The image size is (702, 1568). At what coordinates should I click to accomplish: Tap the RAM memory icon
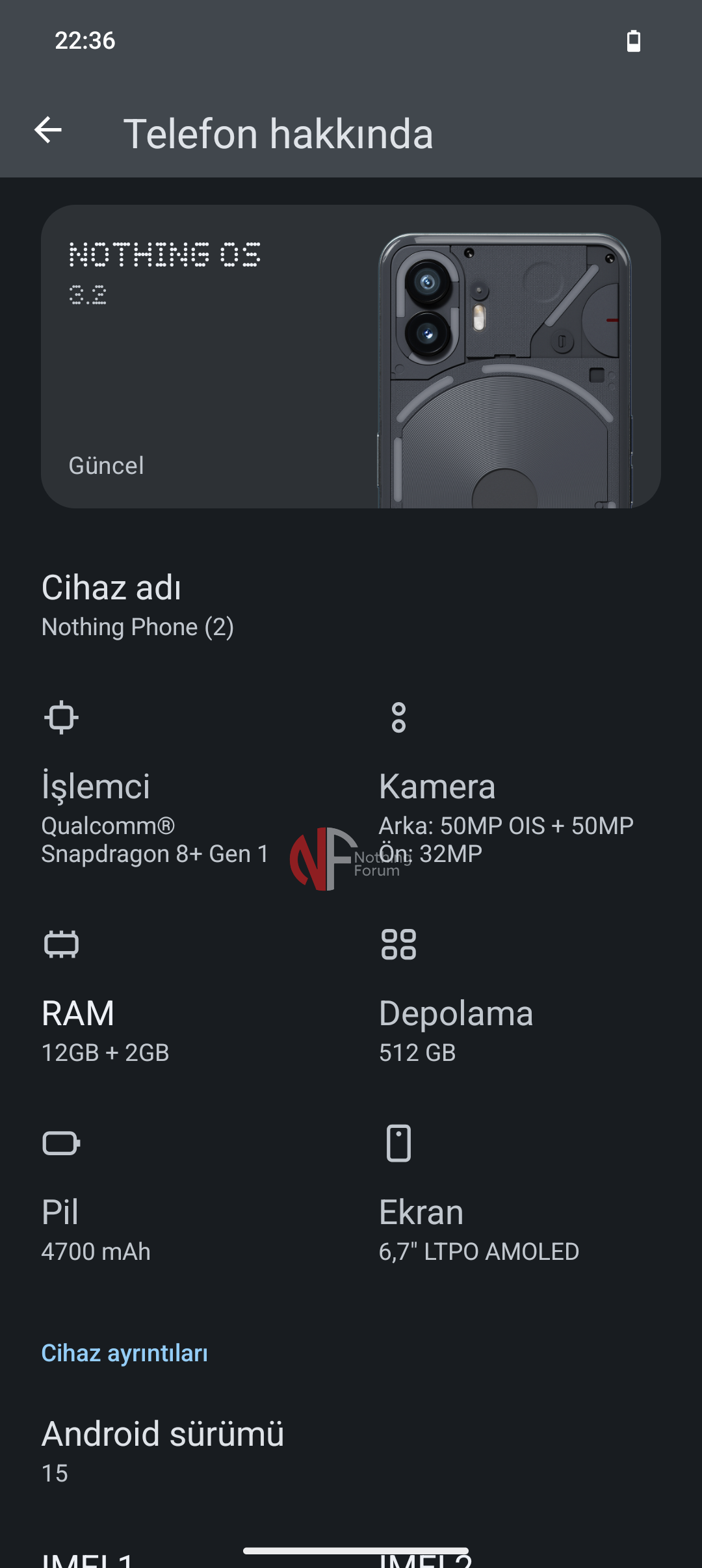click(x=61, y=944)
